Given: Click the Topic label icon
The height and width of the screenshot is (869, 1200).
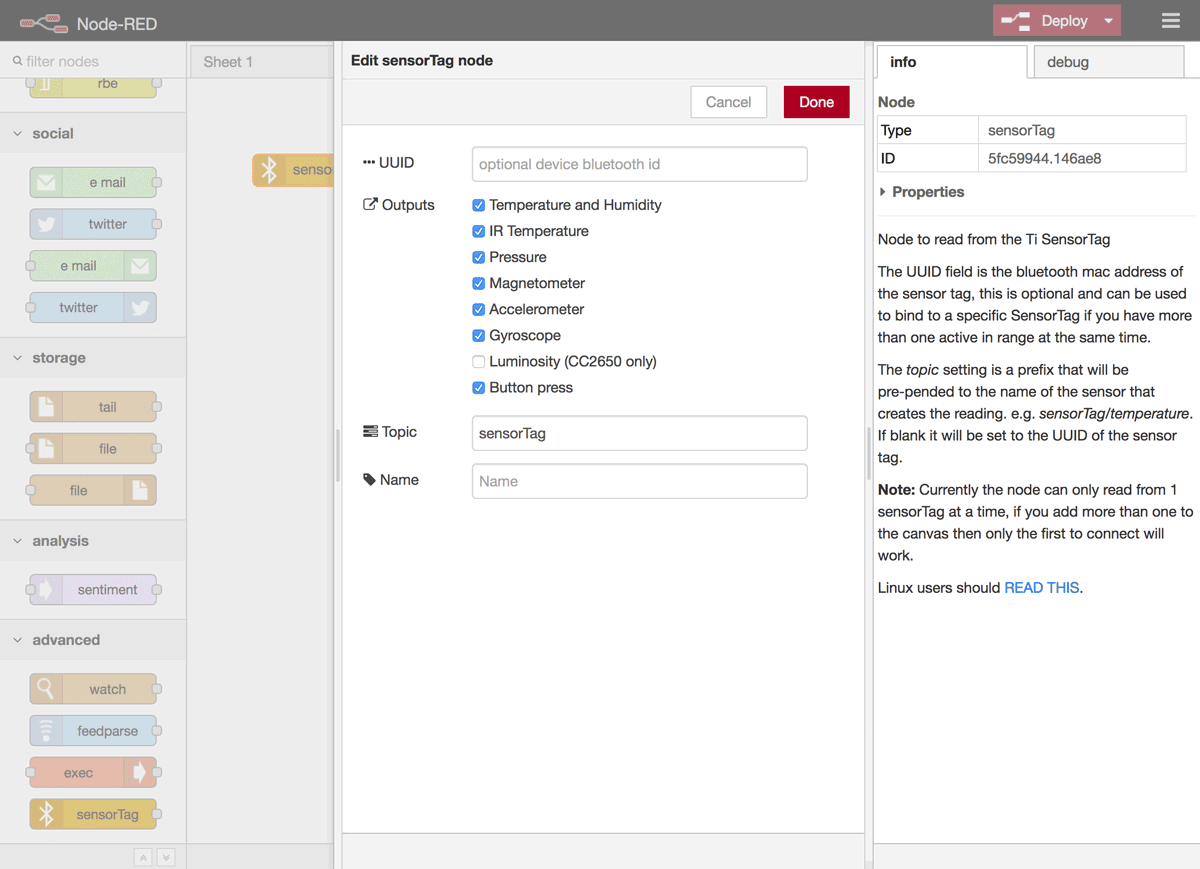Looking at the screenshot, I should click(370, 432).
